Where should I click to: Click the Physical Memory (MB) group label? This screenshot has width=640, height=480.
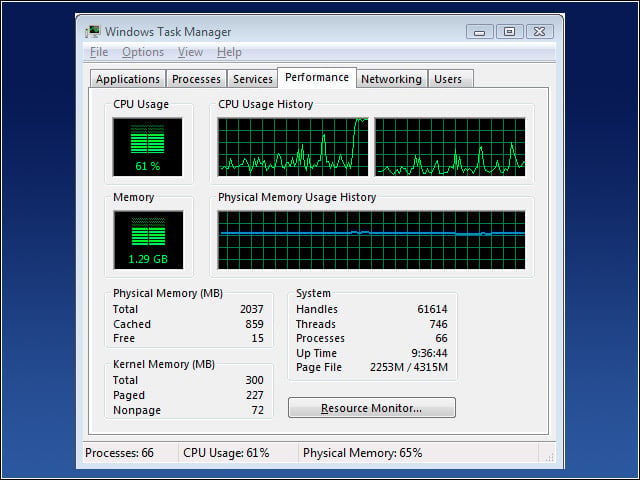click(168, 293)
